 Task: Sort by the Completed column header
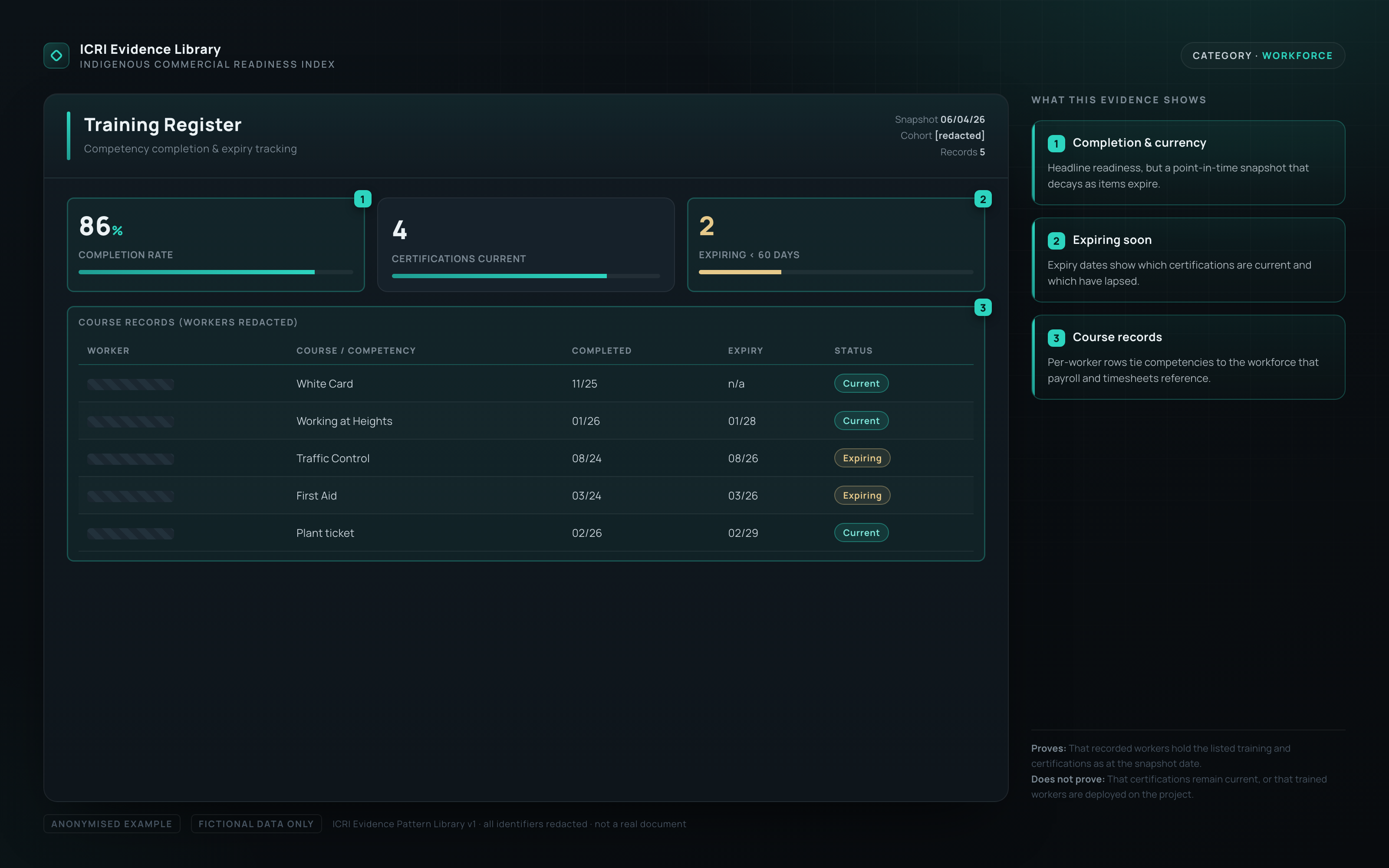[x=602, y=351]
